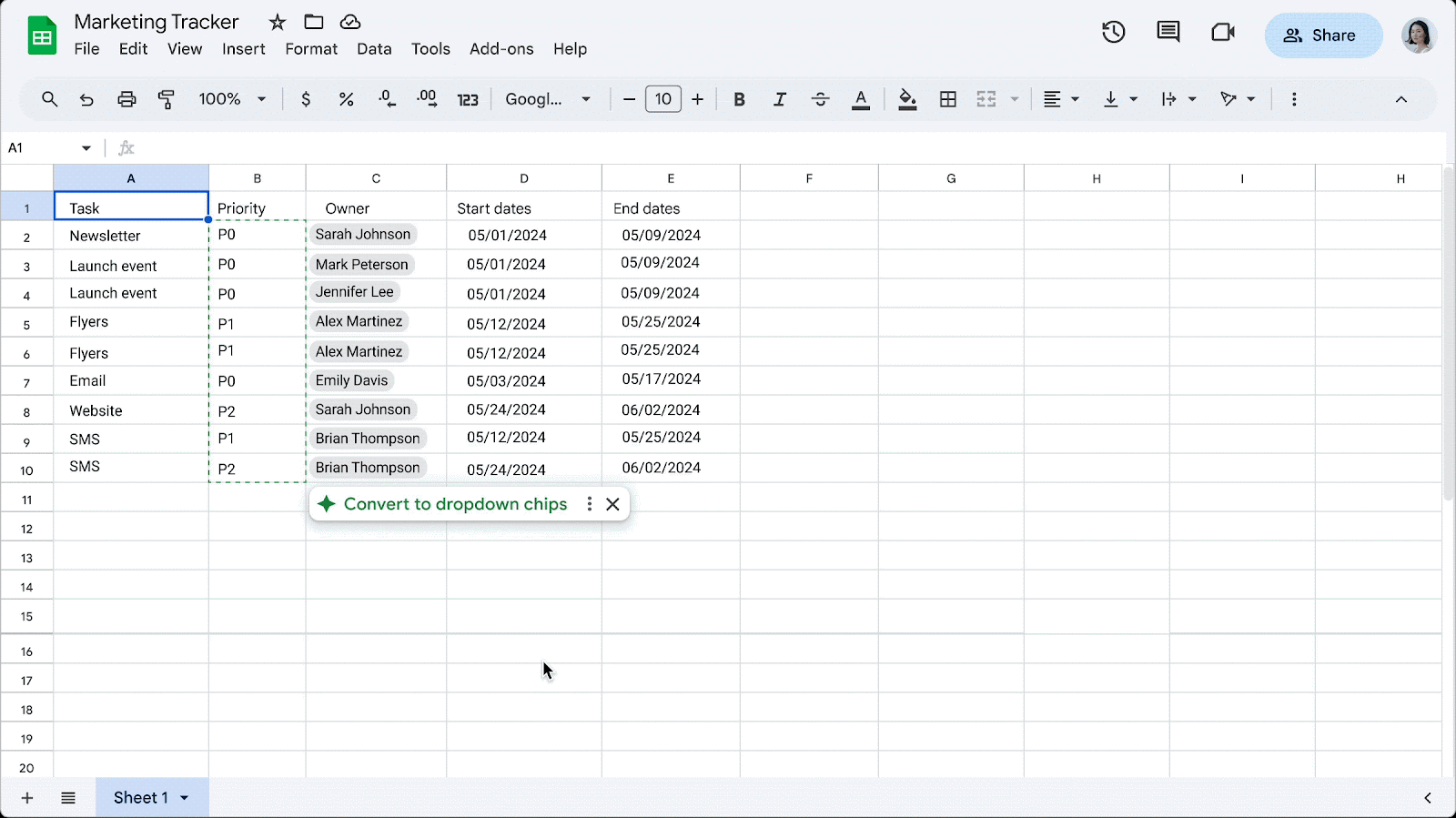Activate the paint format tool
This screenshot has height=818, width=1456.
pyautogui.click(x=167, y=99)
